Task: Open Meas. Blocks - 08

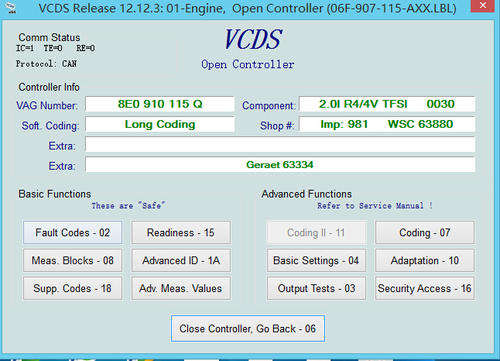Action: tap(72, 260)
